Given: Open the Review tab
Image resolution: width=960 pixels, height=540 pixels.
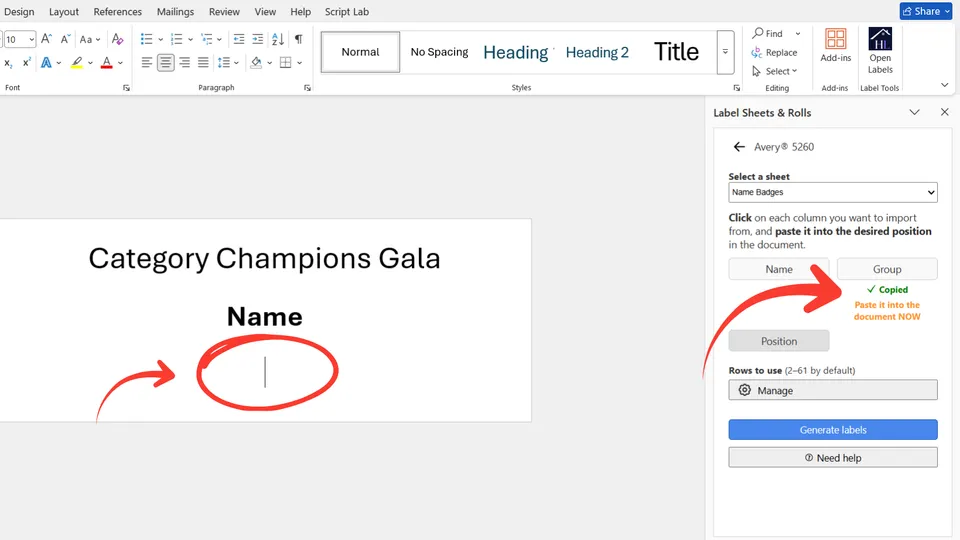Looking at the screenshot, I should [x=224, y=12].
